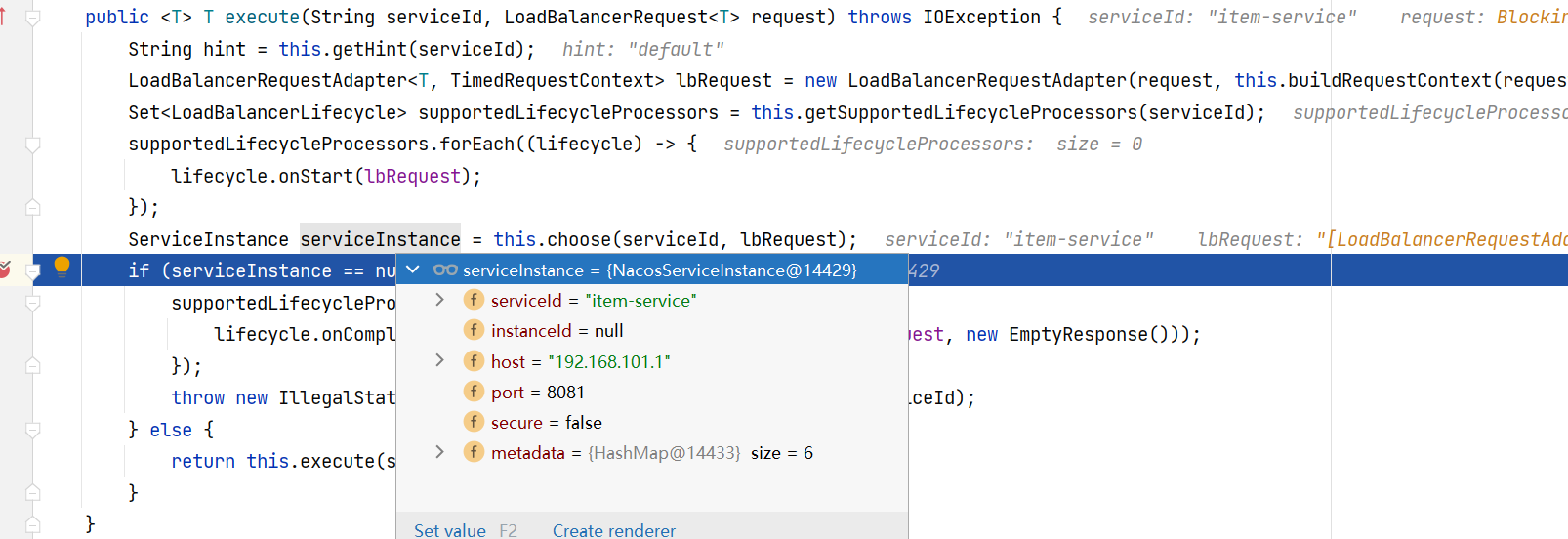The width and height of the screenshot is (1568, 539).
Task: Expand the host field node
Action: point(439,361)
